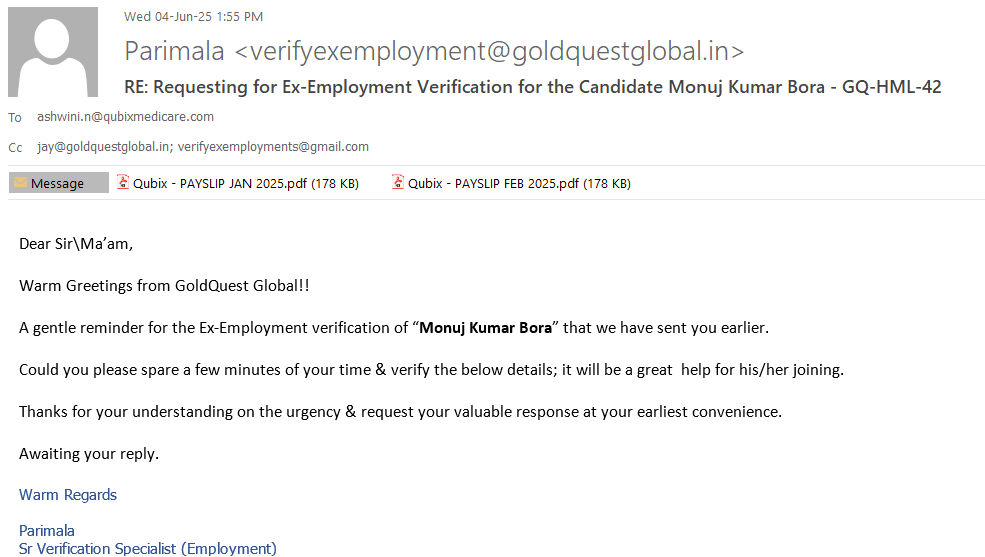Open Qubix - PAYSLIP JAN 2025.pdf attachment
This screenshot has width=985, height=557.
pos(244,183)
